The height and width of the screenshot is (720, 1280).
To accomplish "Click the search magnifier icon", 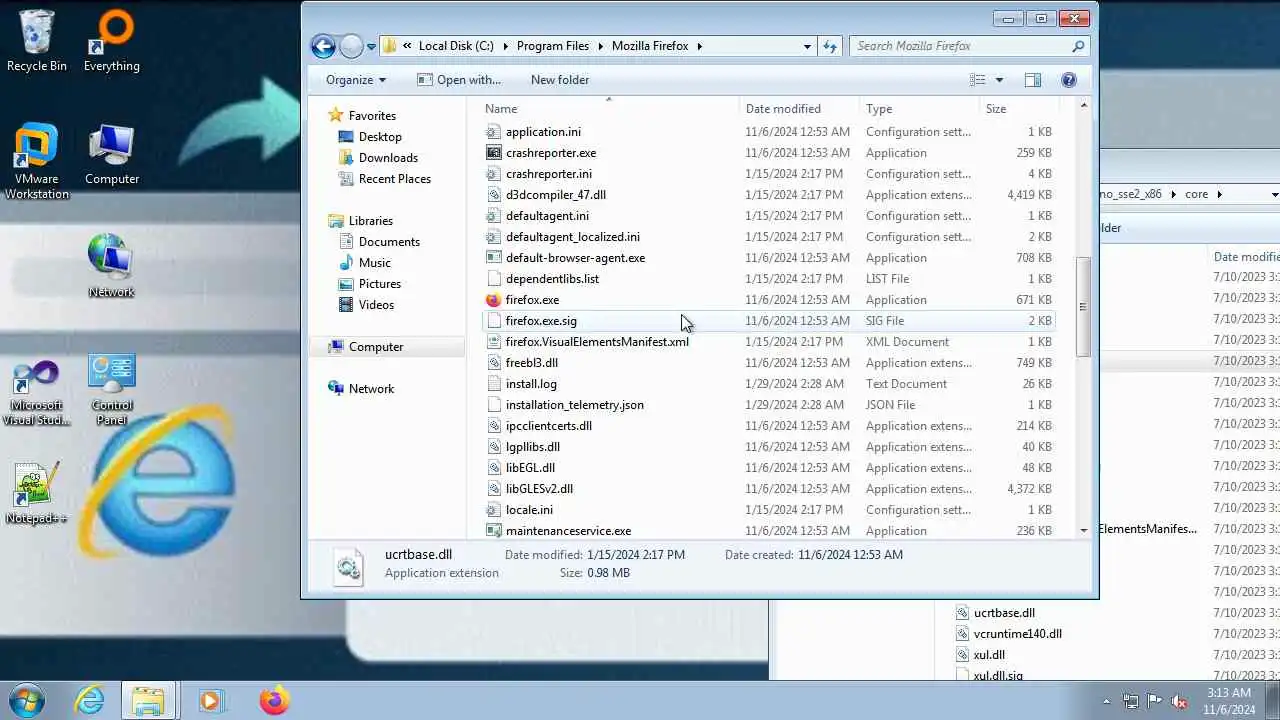I will [x=1078, y=46].
